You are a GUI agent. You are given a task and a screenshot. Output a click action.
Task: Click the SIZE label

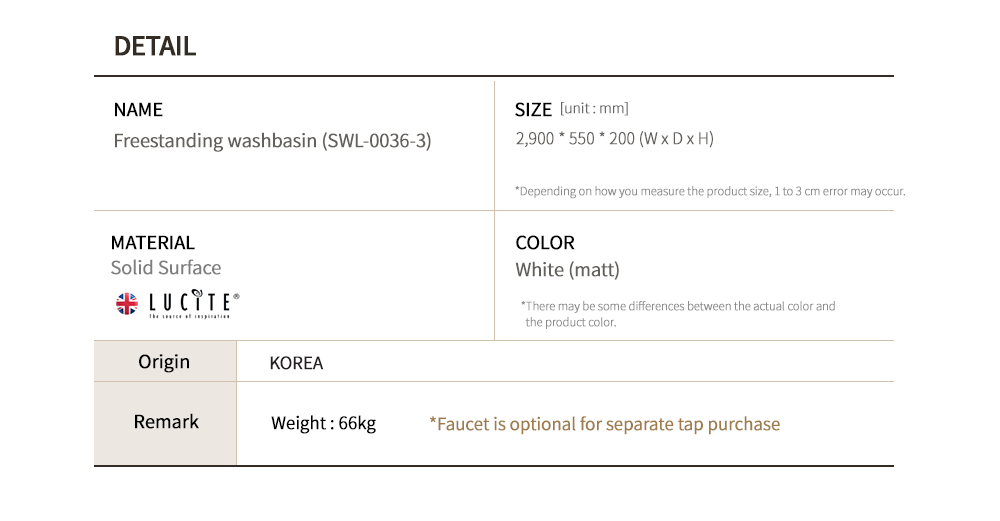tap(533, 109)
